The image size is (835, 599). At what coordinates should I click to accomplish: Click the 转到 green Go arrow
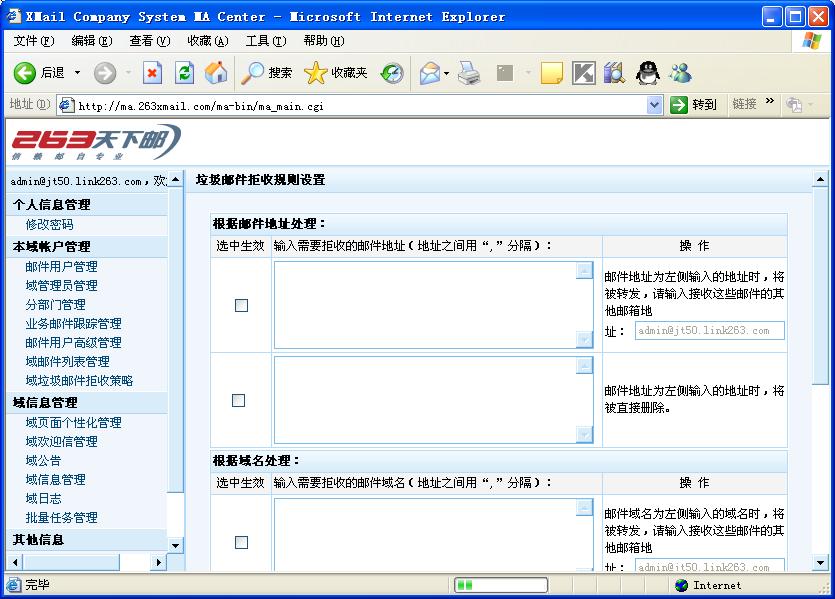(679, 104)
